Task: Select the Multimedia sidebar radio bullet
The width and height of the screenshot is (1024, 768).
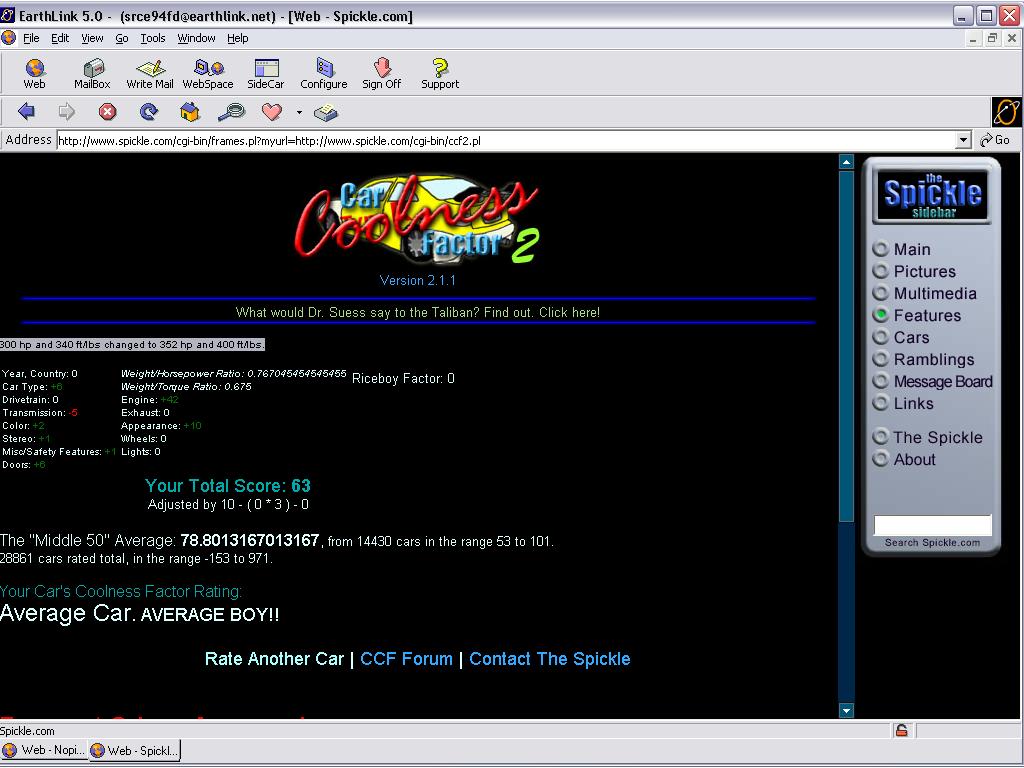Action: (x=880, y=293)
